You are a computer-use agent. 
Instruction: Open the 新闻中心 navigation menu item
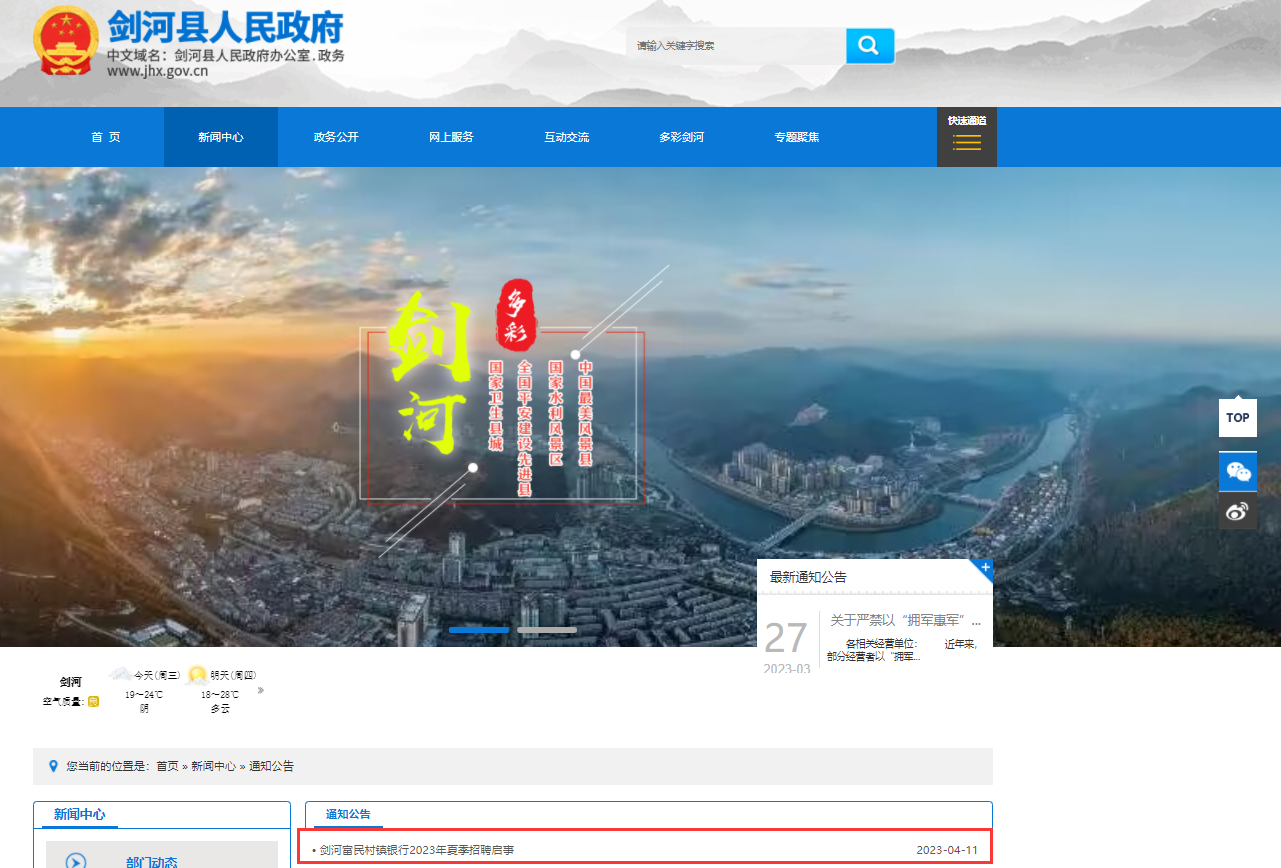(221, 137)
